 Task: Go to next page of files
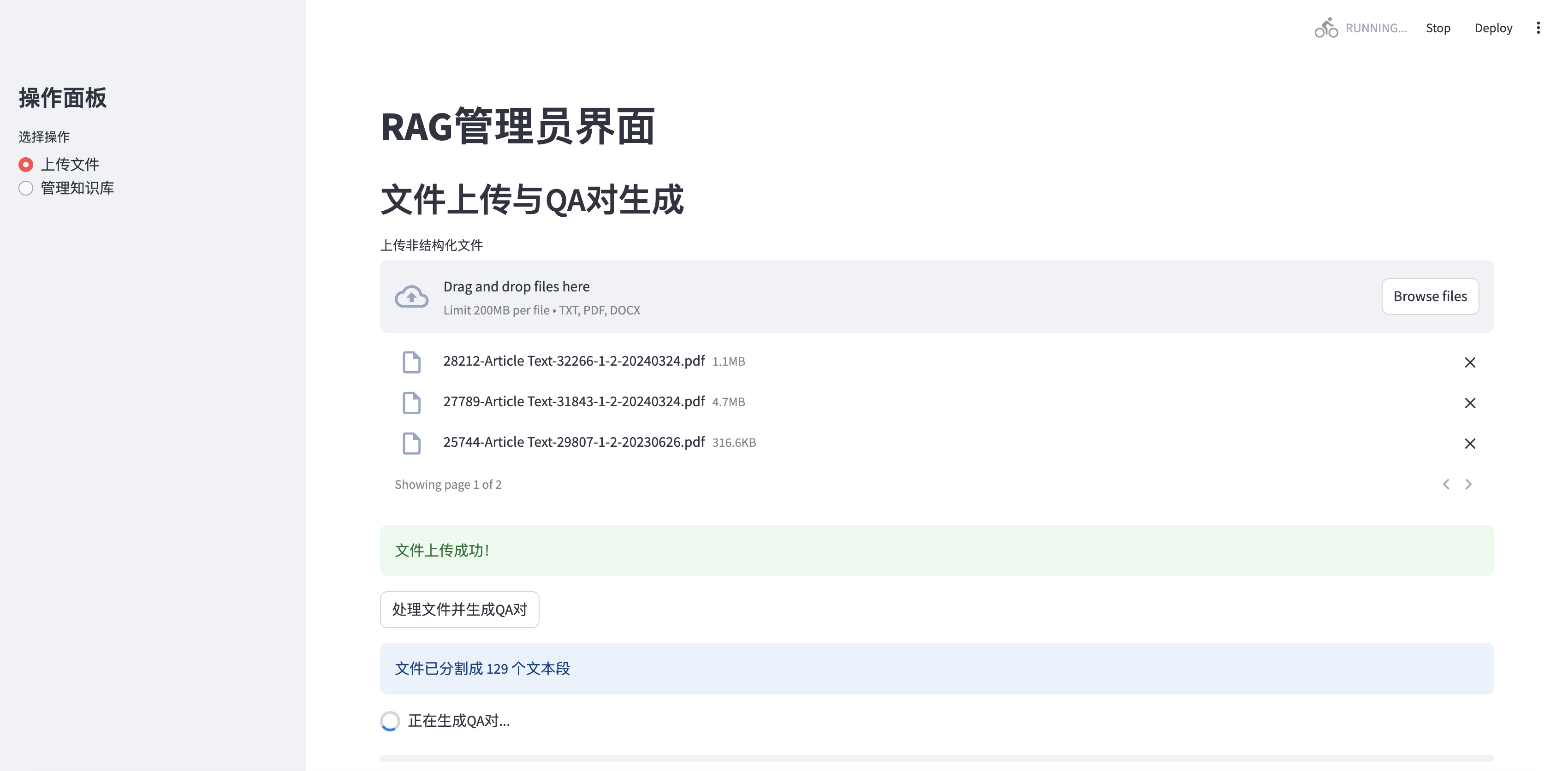tap(1468, 484)
